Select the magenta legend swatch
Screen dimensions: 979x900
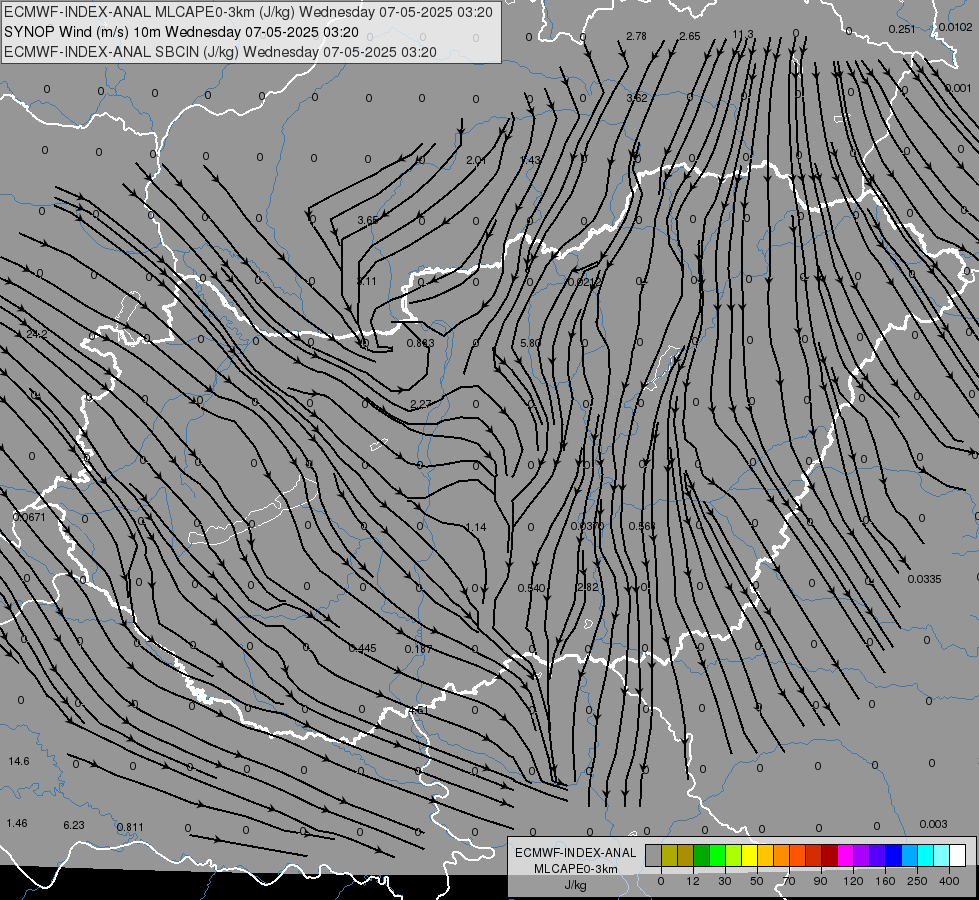point(846,856)
